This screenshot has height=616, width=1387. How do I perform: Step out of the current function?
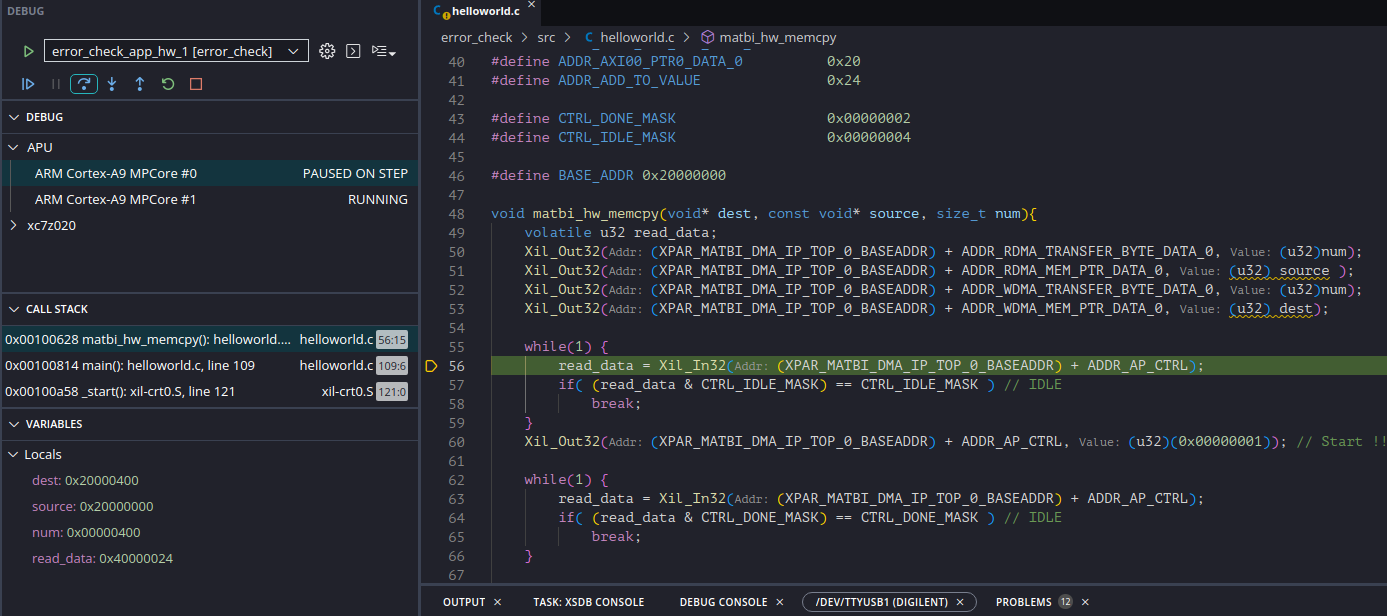pos(140,84)
